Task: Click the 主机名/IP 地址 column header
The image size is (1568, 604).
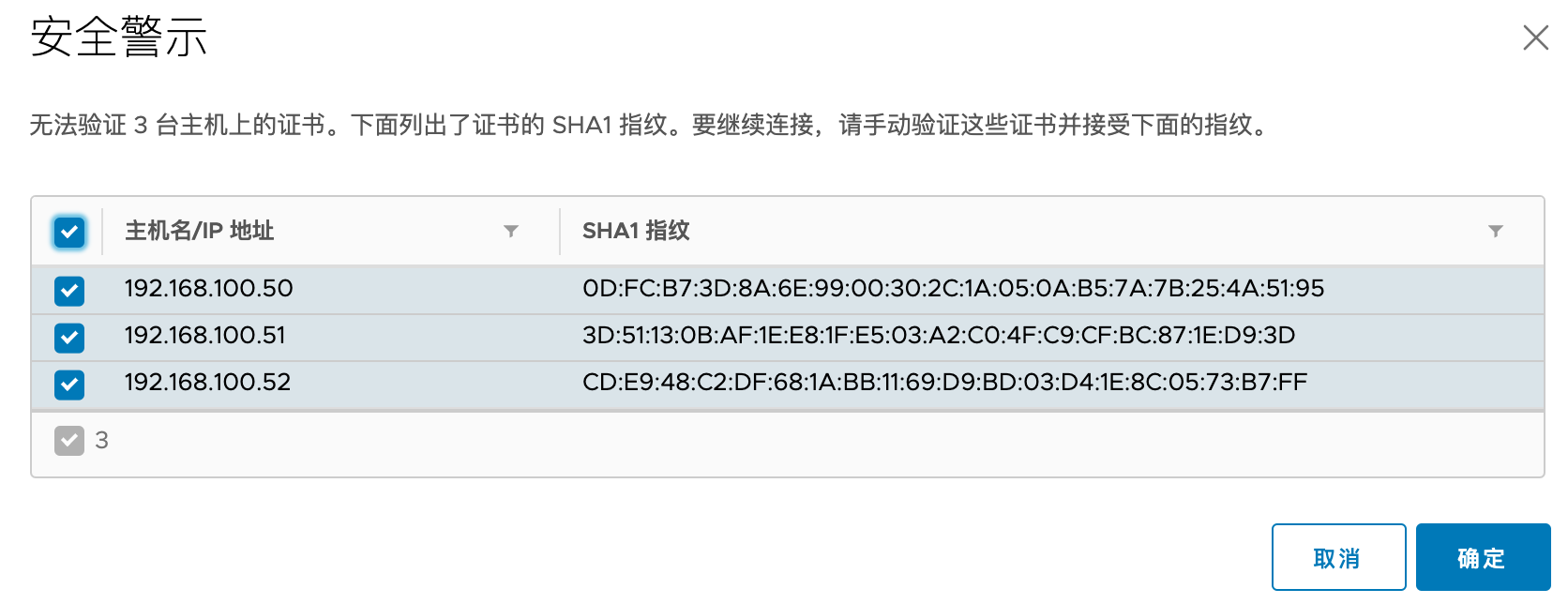Action: click(x=200, y=231)
